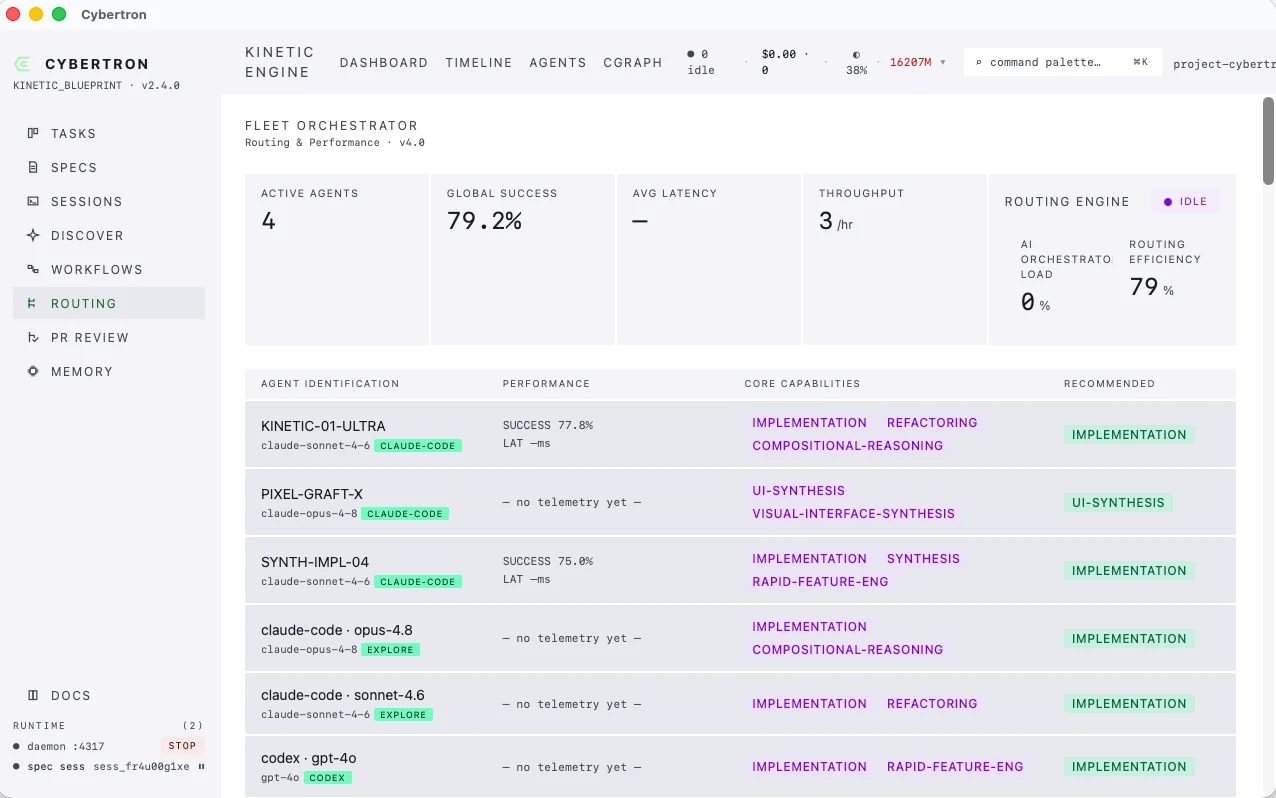The width and height of the screenshot is (1276, 798).
Task: Toggle the routing engine IDLE status badge
Action: [1185, 202]
